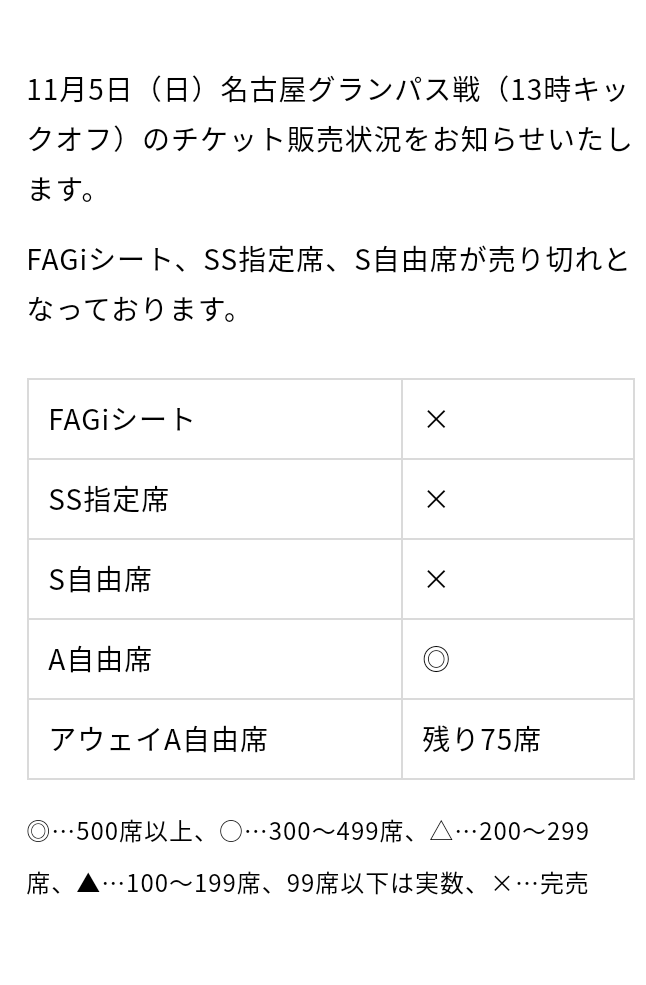This screenshot has width=646, height=985.
Task: Click the × mark for FAGiシート
Action: tap(436, 420)
